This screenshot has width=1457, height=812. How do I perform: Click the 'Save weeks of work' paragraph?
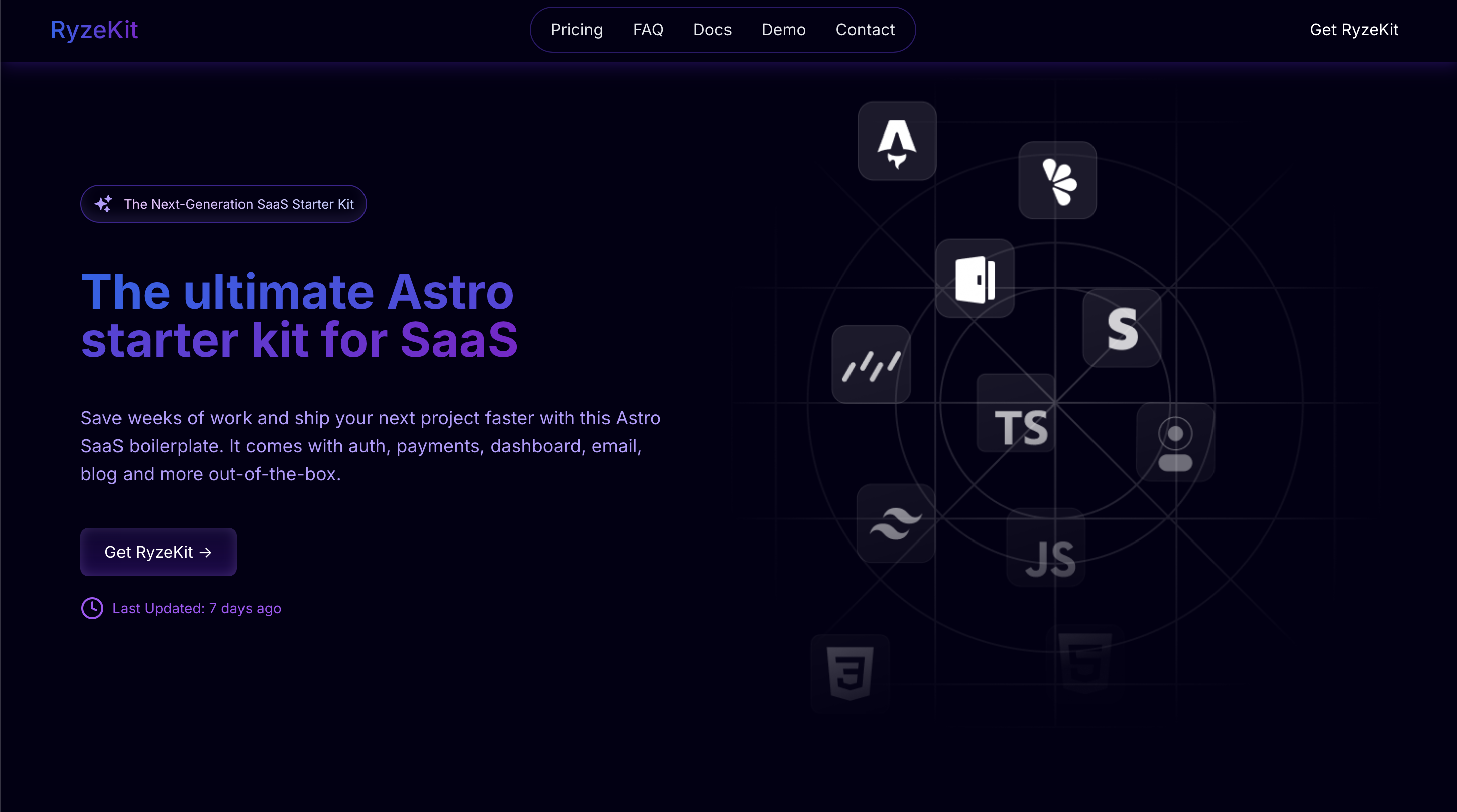pos(371,446)
